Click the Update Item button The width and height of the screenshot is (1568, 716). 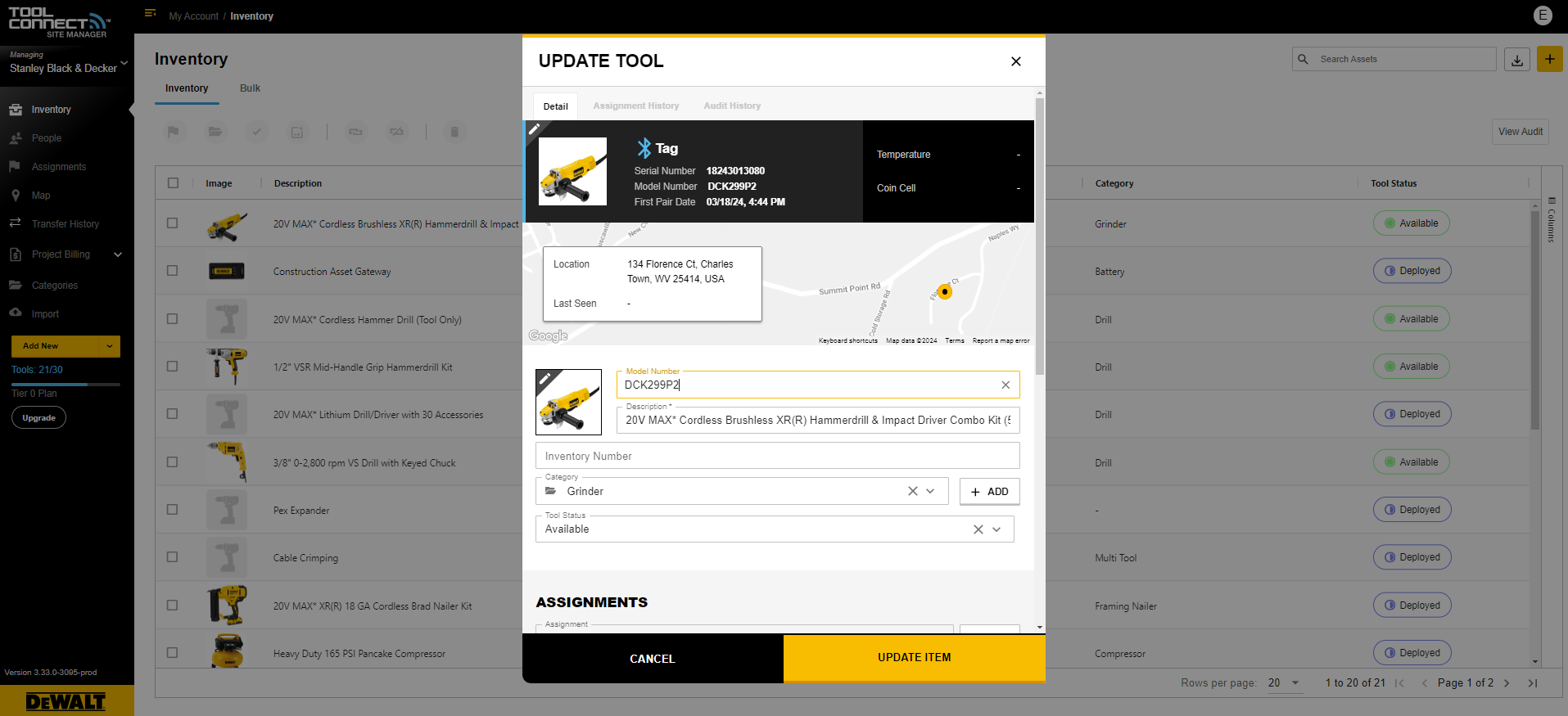click(914, 658)
